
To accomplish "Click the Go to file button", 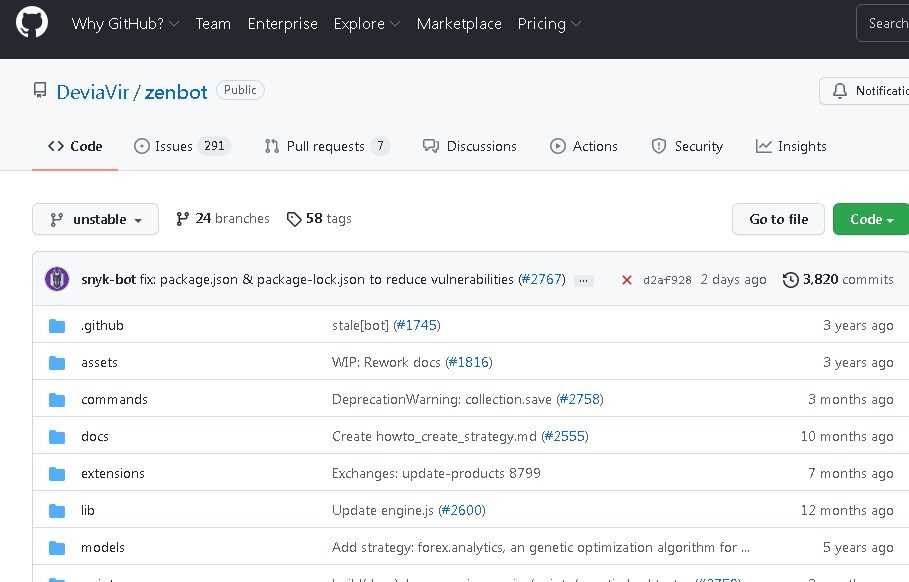I will tap(778, 220).
